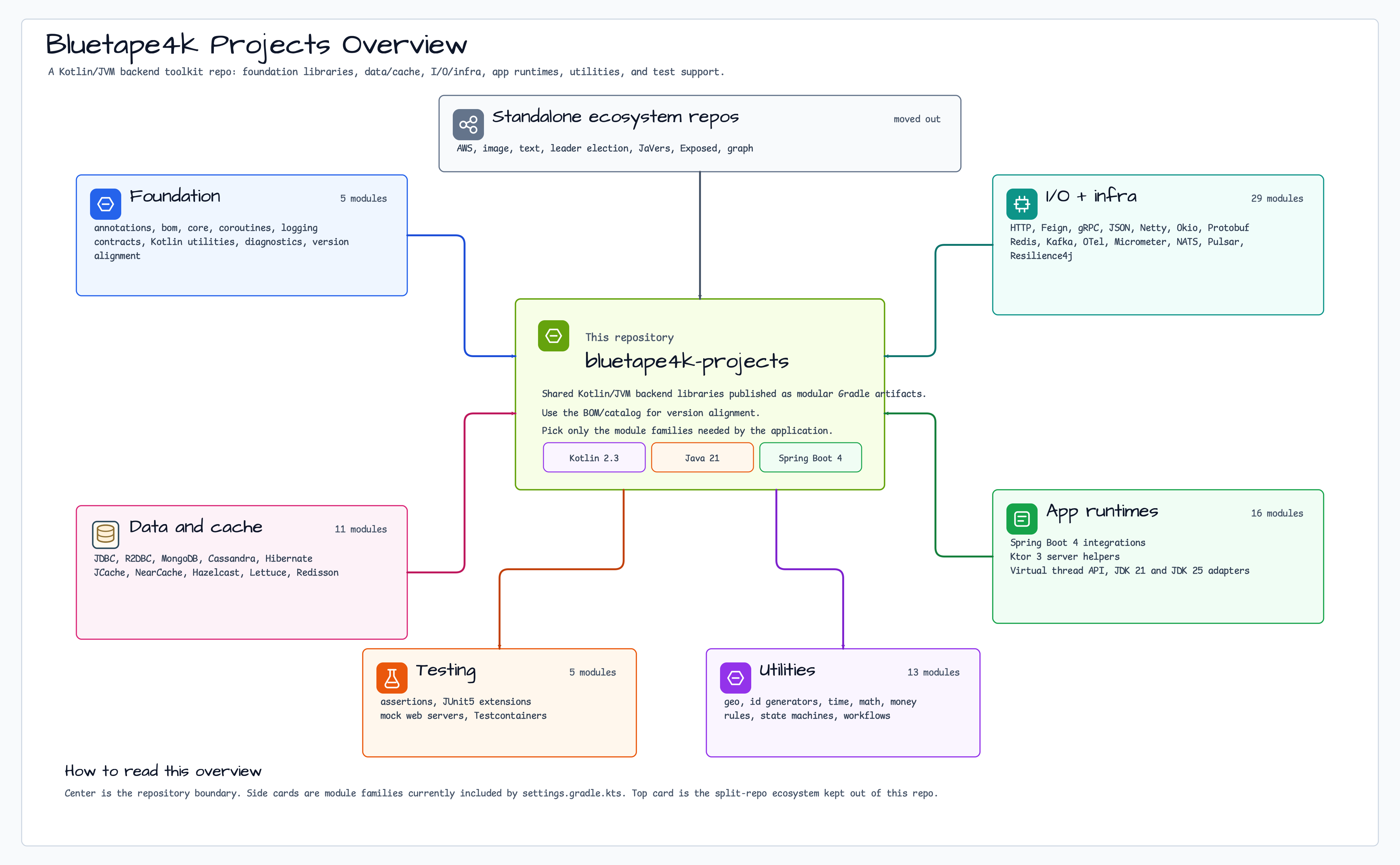
Task: Click the moved out label
Action: click(917, 119)
